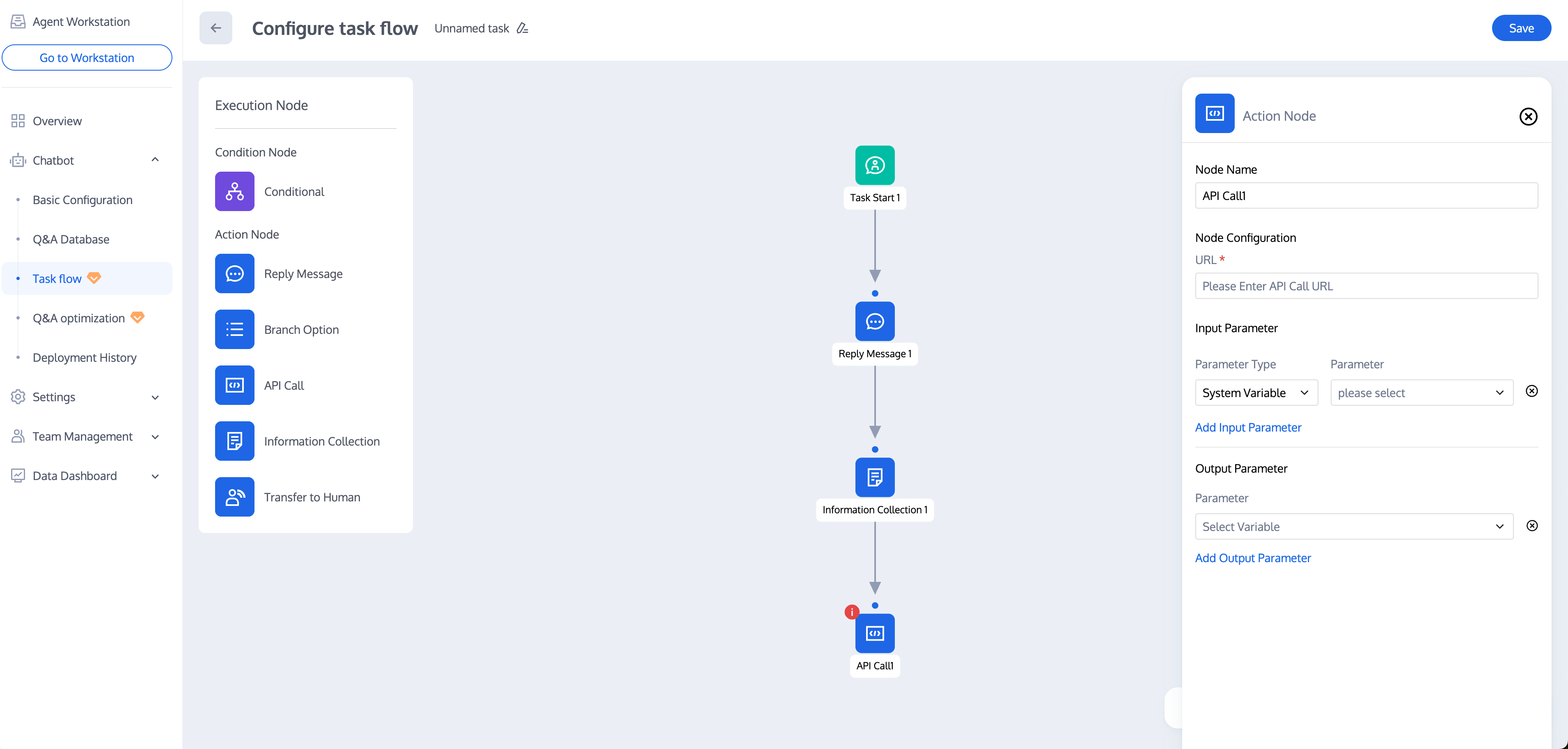Image resolution: width=1568 pixels, height=749 pixels.
Task: Edit task name with pencil icon
Action: click(522, 28)
